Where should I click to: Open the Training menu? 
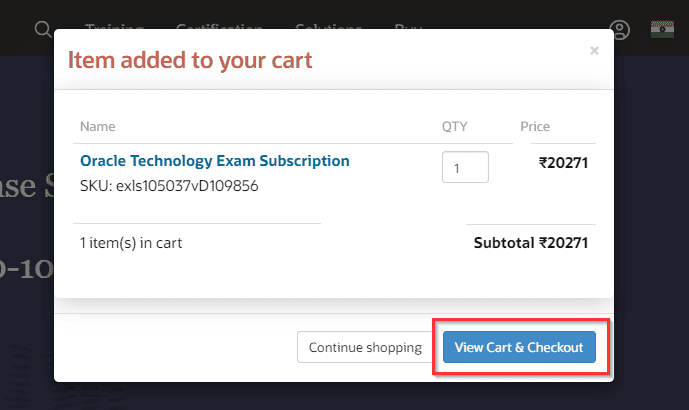coord(114,29)
